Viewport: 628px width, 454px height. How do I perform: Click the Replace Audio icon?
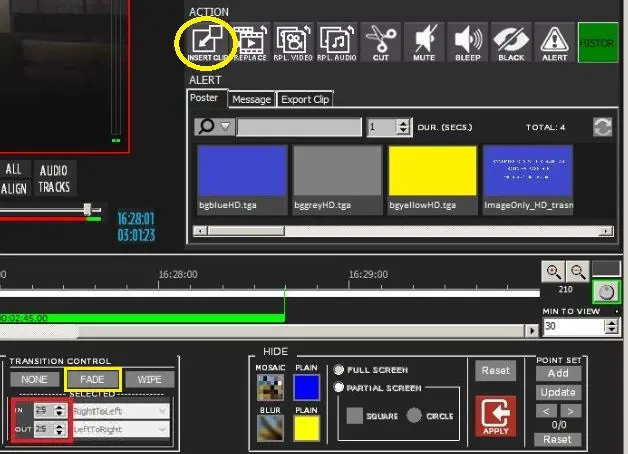(x=337, y=42)
